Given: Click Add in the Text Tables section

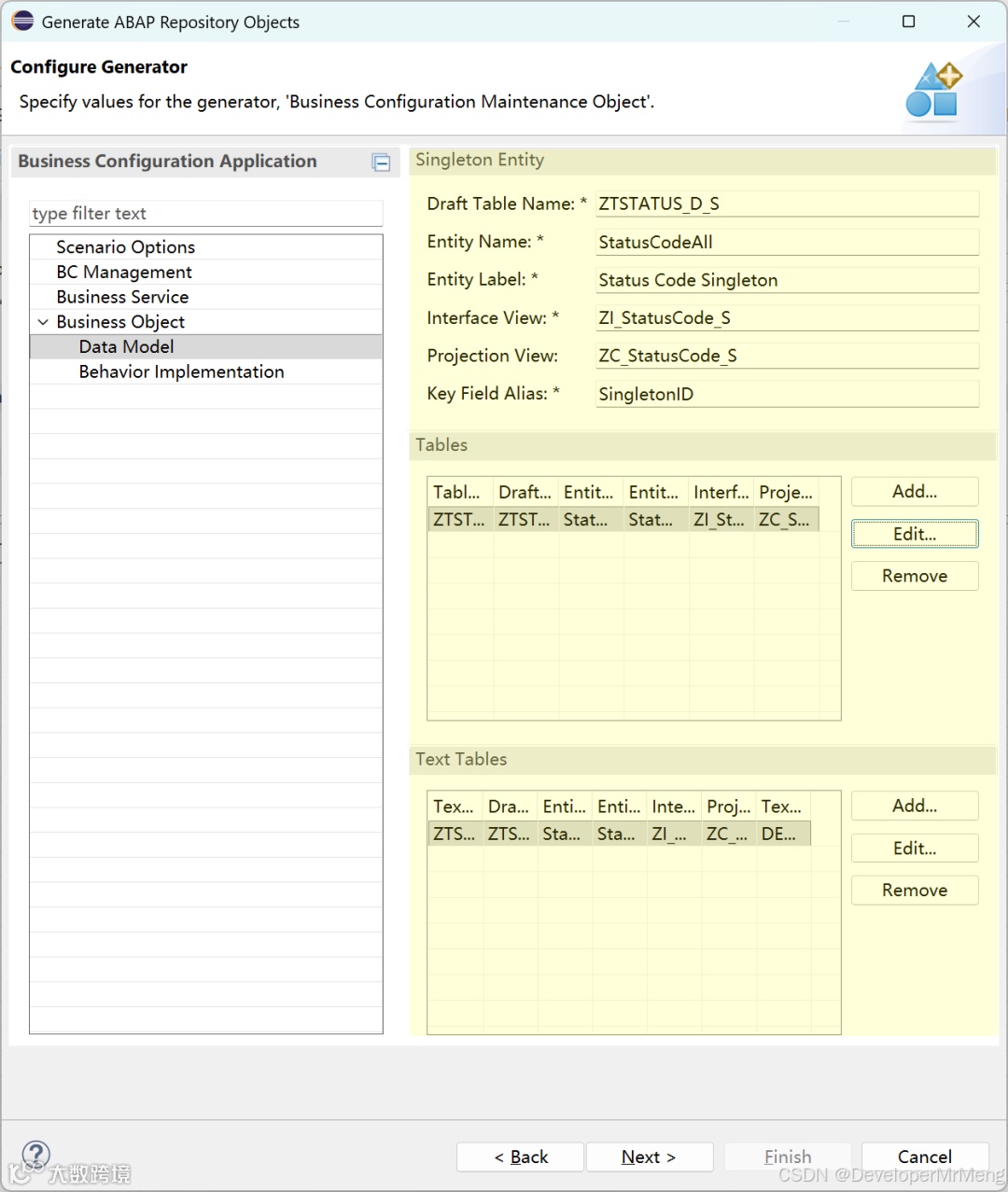Looking at the screenshot, I should 915,806.
